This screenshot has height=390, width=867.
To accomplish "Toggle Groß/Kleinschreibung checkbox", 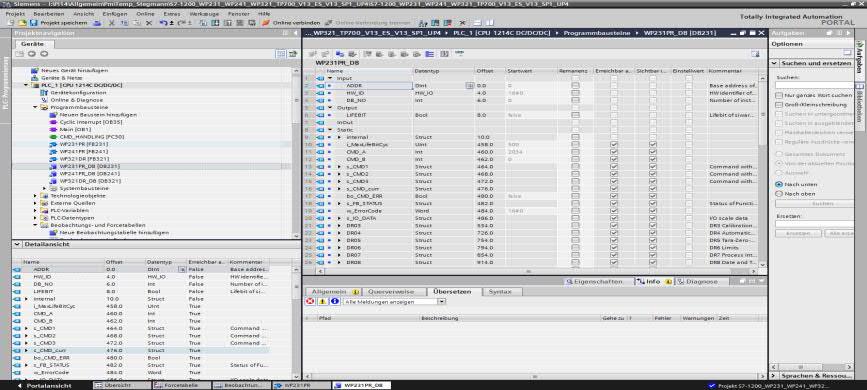I will (779, 105).
